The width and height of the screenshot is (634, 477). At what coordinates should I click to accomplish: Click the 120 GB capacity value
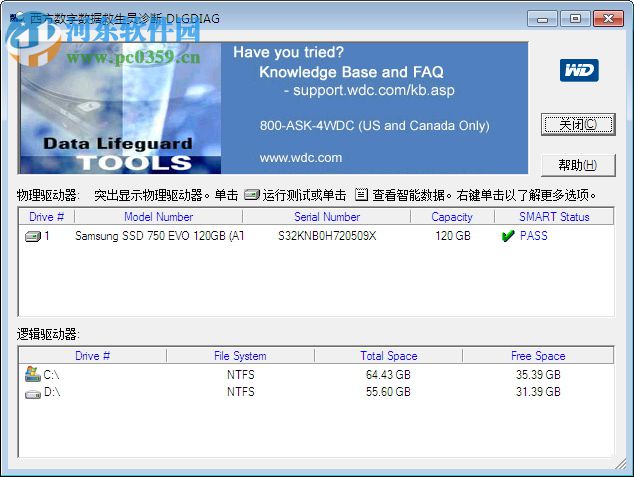click(453, 236)
